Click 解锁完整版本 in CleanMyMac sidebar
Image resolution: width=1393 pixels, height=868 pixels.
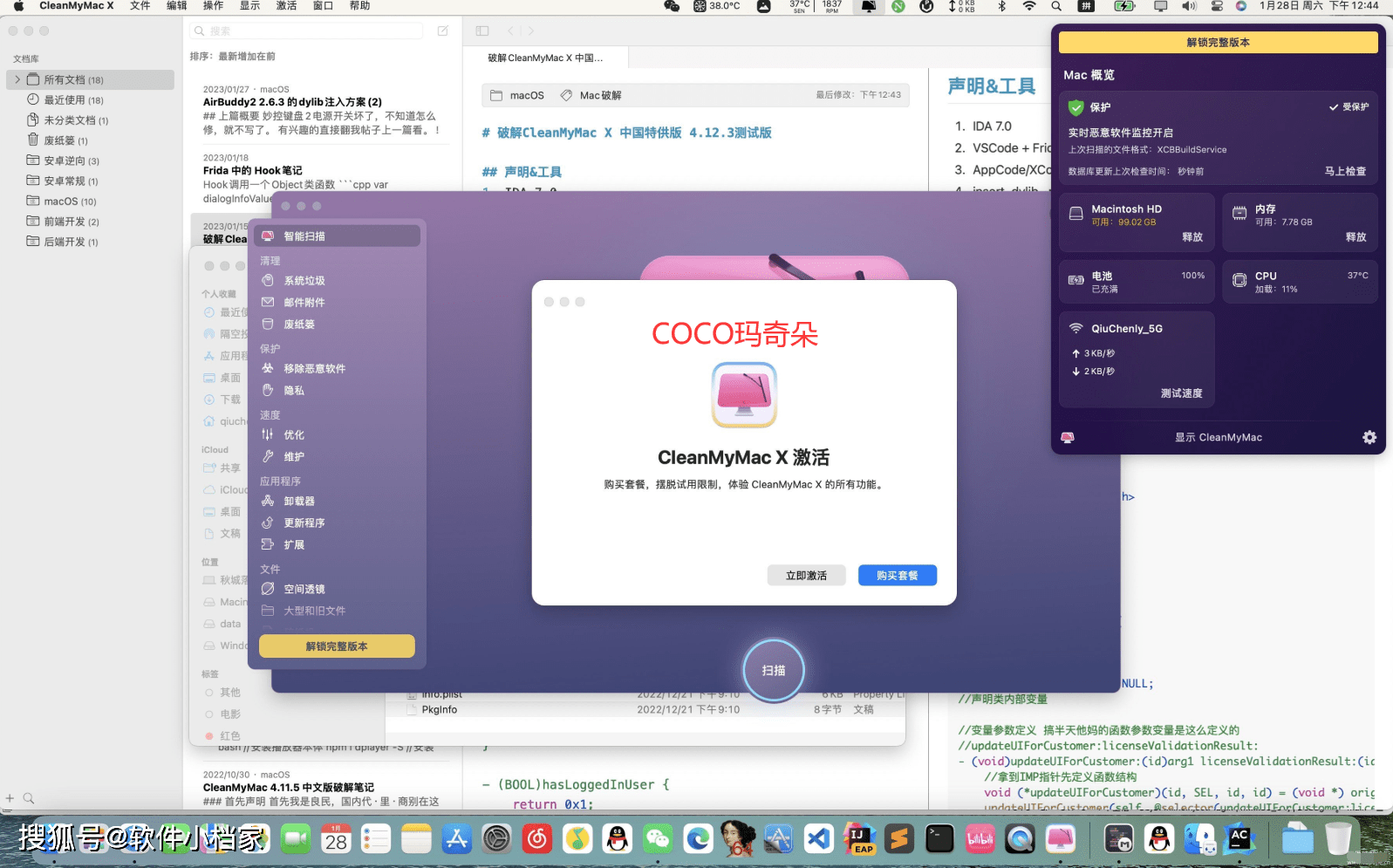tap(337, 646)
